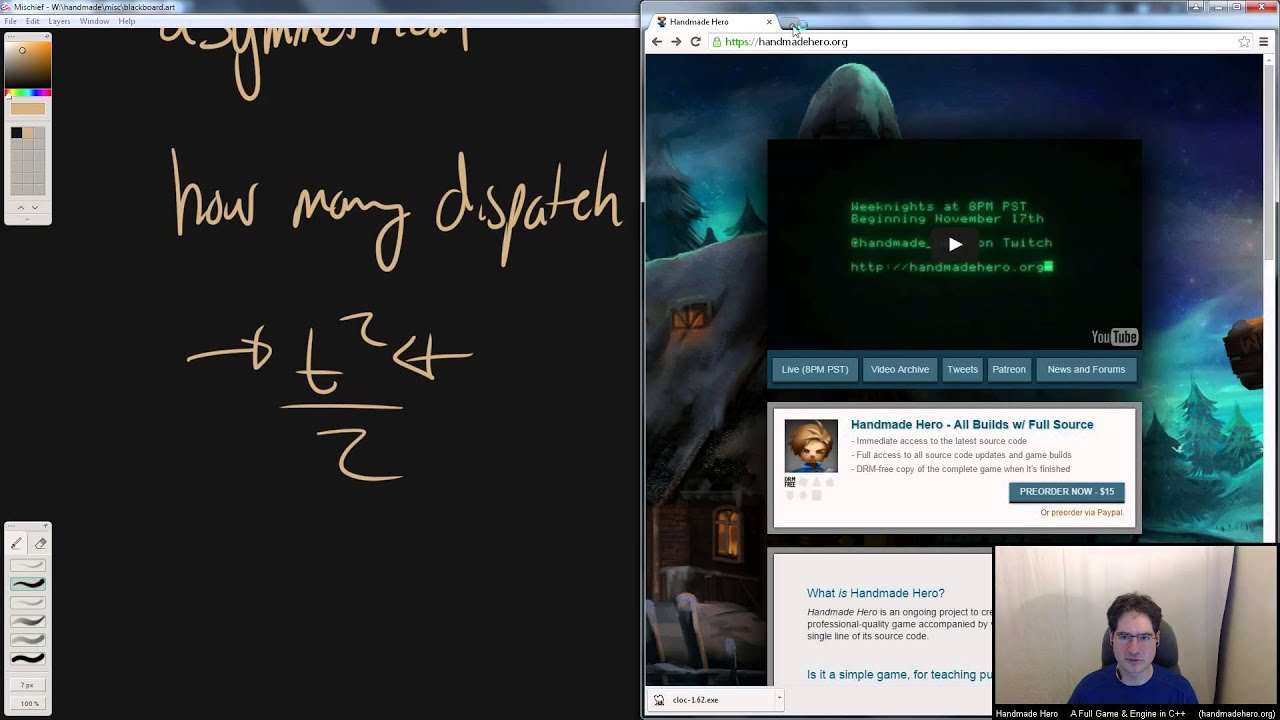Open the Chrome user profile button
This screenshot has height=720, width=1280.
[1195, 7]
